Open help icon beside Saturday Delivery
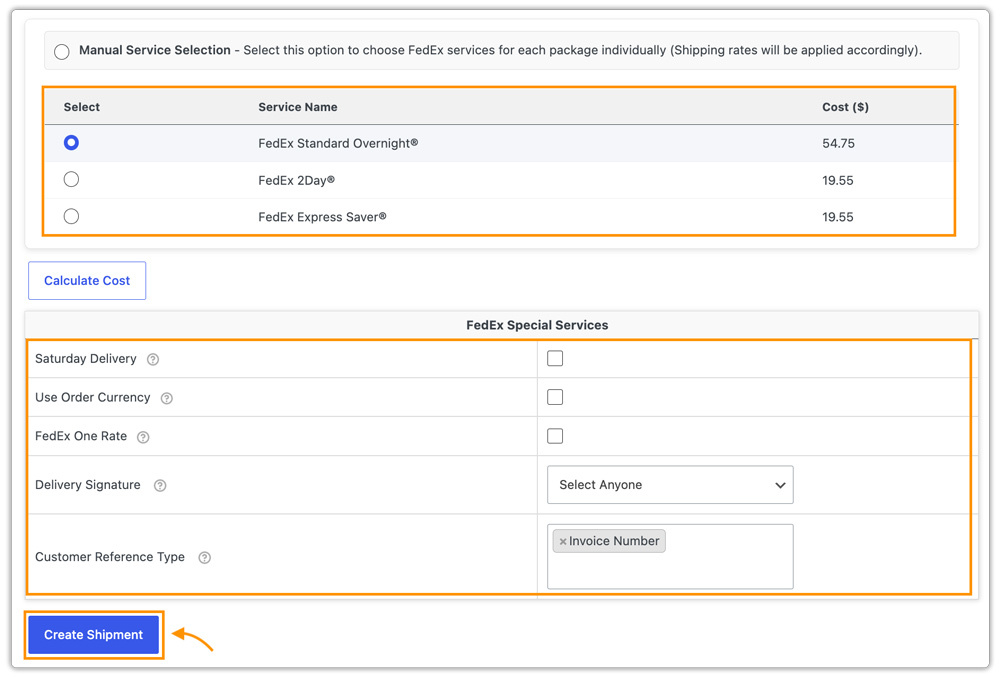1000x678 pixels. click(x=153, y=360)
